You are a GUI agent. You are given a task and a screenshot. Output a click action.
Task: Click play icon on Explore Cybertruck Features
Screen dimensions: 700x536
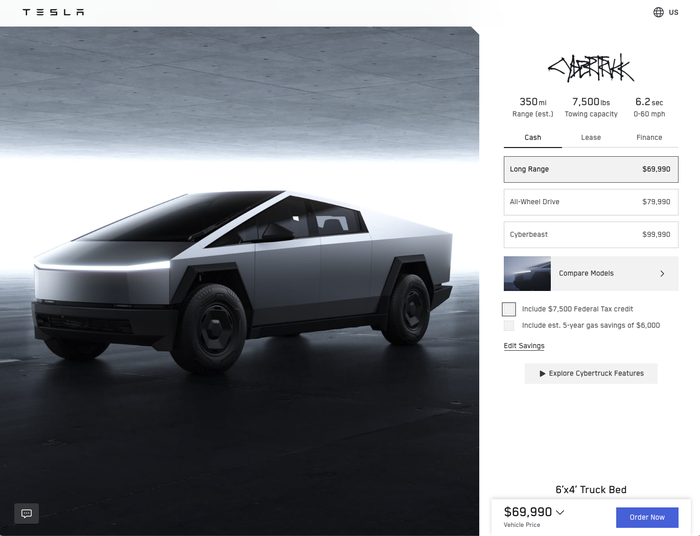(x=542, y=373)
